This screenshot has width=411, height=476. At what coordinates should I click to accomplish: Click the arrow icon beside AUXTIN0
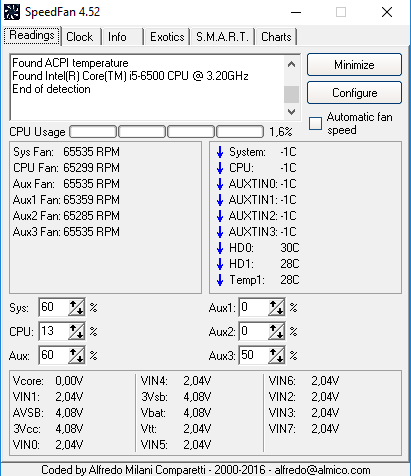(220, 184)
